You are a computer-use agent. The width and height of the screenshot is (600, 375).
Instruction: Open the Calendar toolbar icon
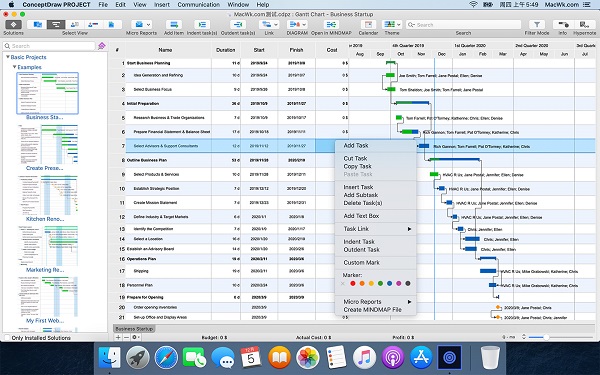(368, 24)
